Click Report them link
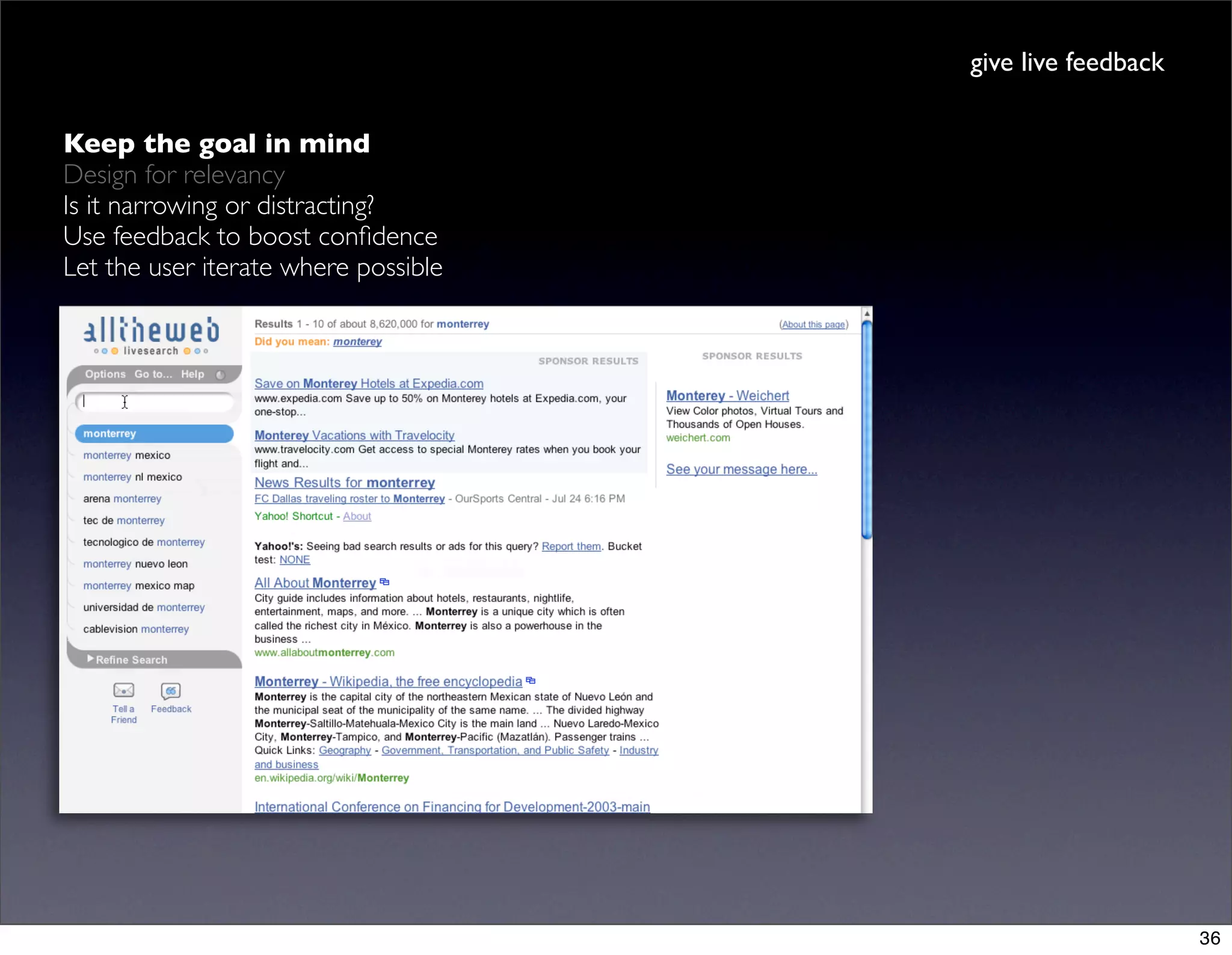Screen dimensions: 1232x955 (571, 546)
